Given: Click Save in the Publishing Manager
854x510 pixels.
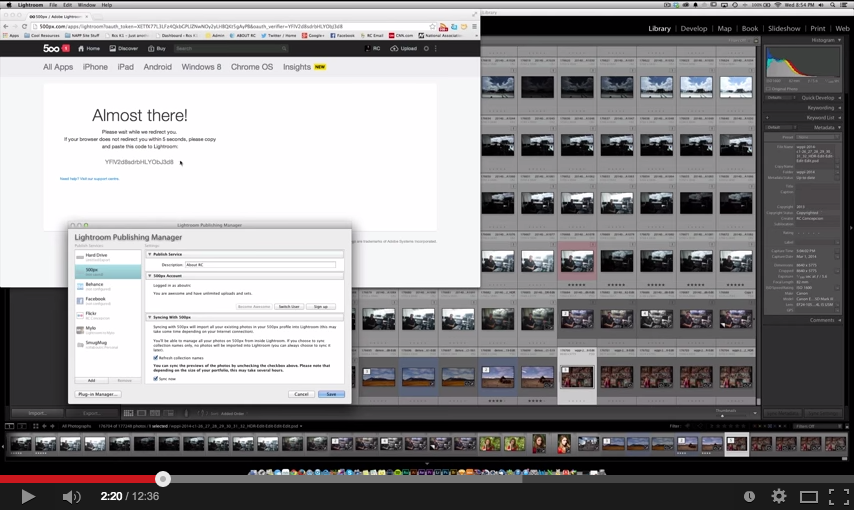Looking at the screenshot, I should pos(331,394).
